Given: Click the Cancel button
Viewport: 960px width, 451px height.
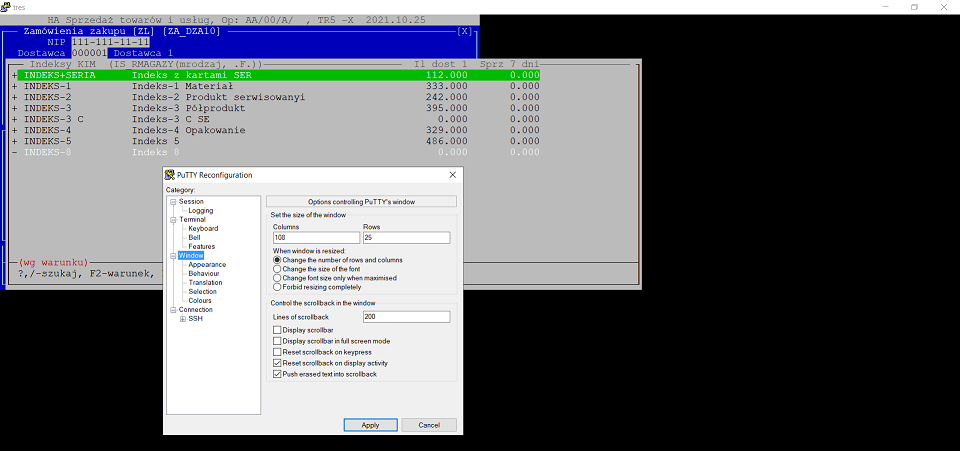Looking at the screenshot, I should point(429,425).
